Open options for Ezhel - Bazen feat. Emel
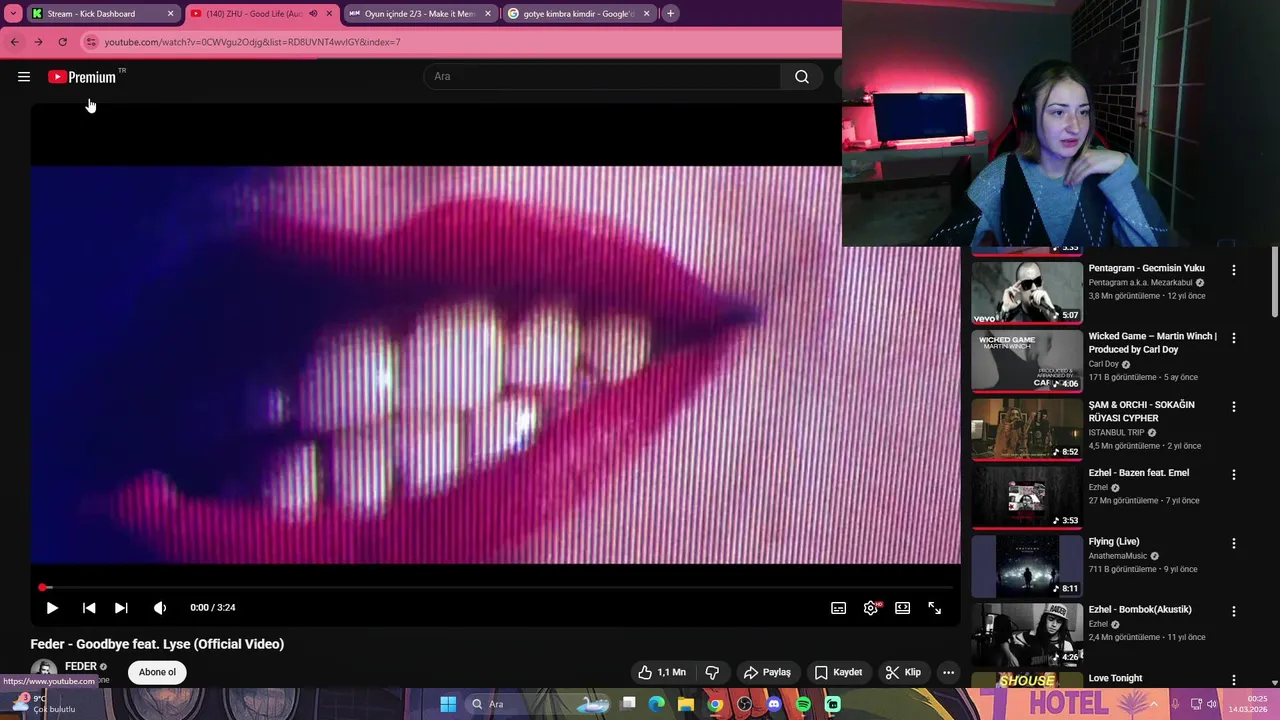Viewport: 1280px width, 720px height. click(x=1233, y=475)
